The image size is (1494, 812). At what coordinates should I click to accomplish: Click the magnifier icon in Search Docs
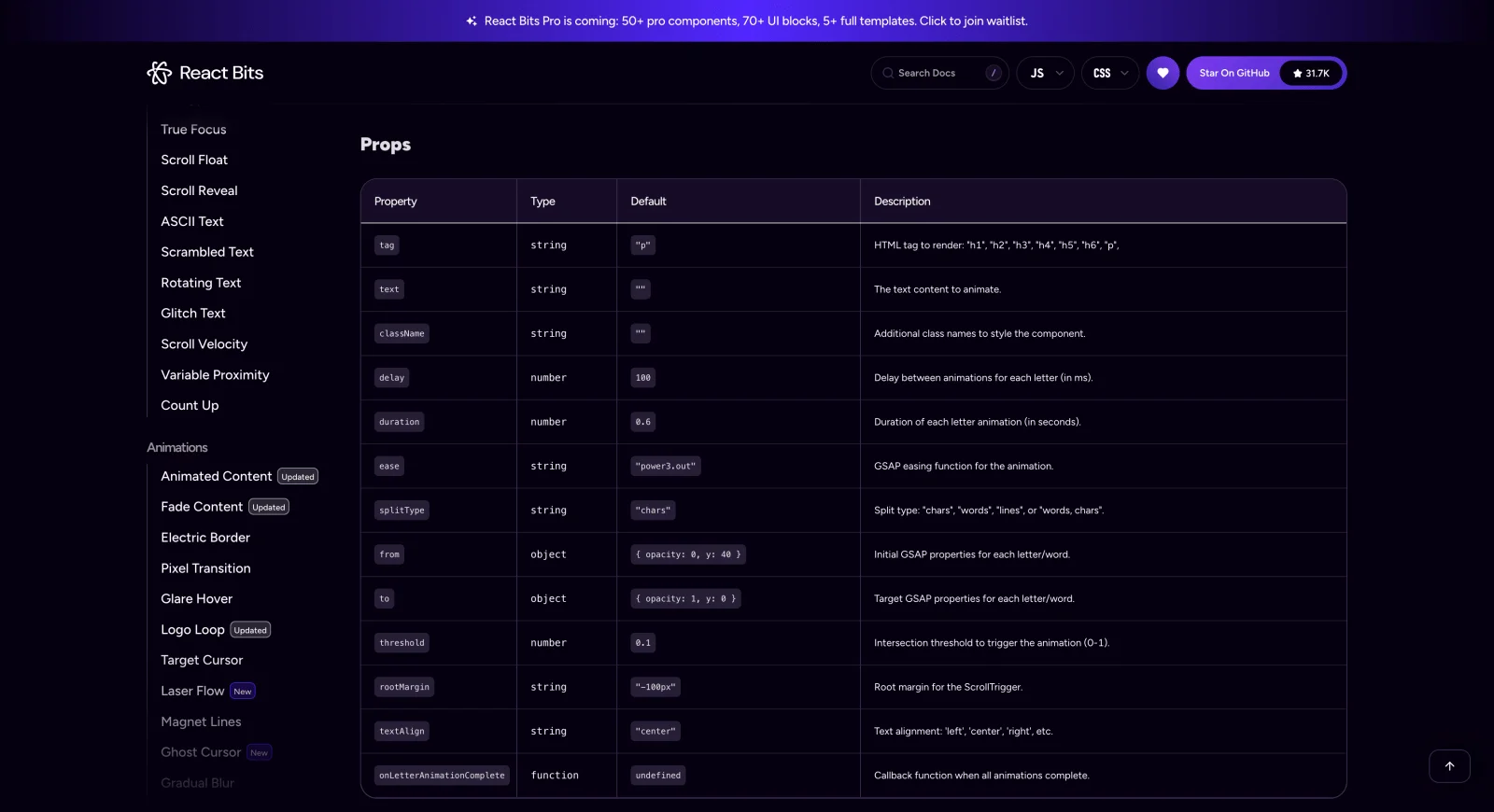[x=888, y=73]
